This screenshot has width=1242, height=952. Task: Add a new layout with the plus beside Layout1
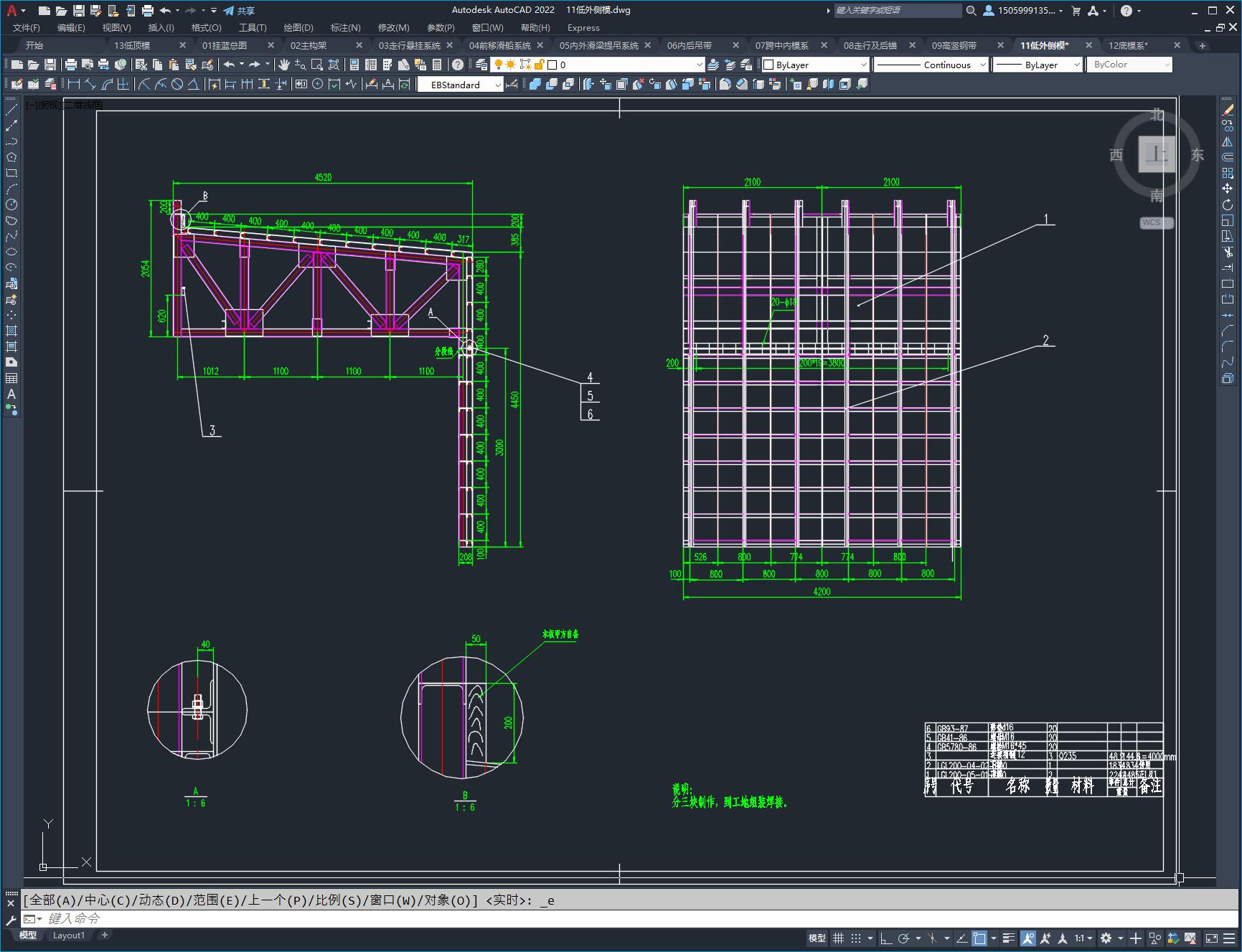pyautogui.click(x=105, y=935)
